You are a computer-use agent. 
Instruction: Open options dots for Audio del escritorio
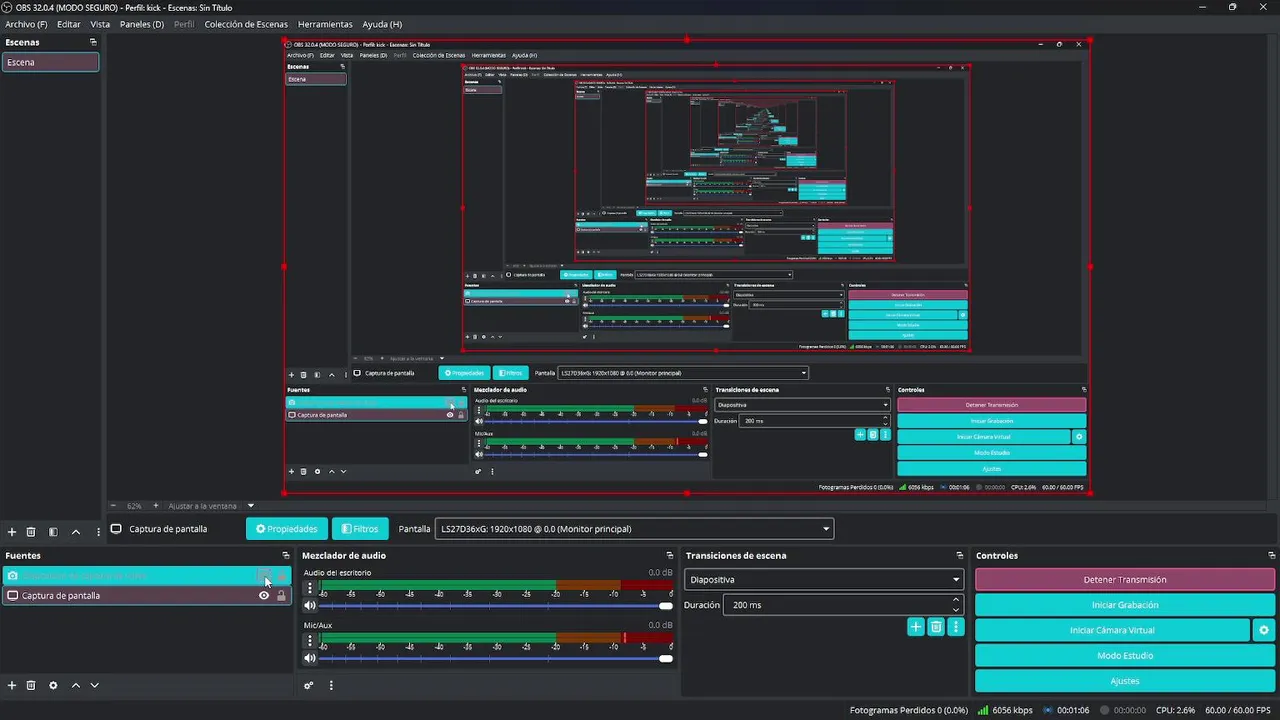click(x=310, y=588)
